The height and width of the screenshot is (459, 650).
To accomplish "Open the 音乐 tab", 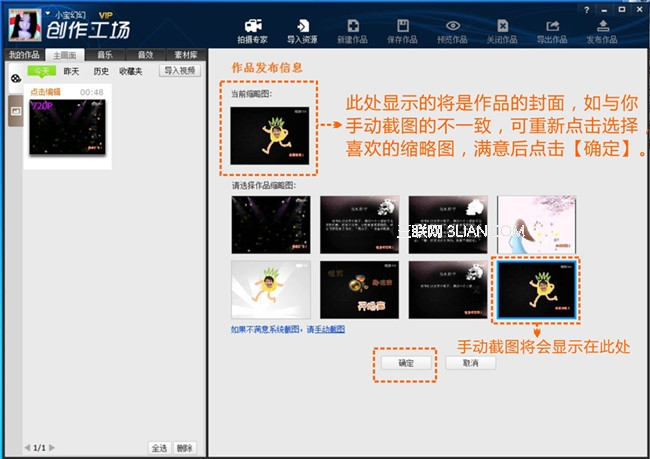I will (x=105, y=55).
